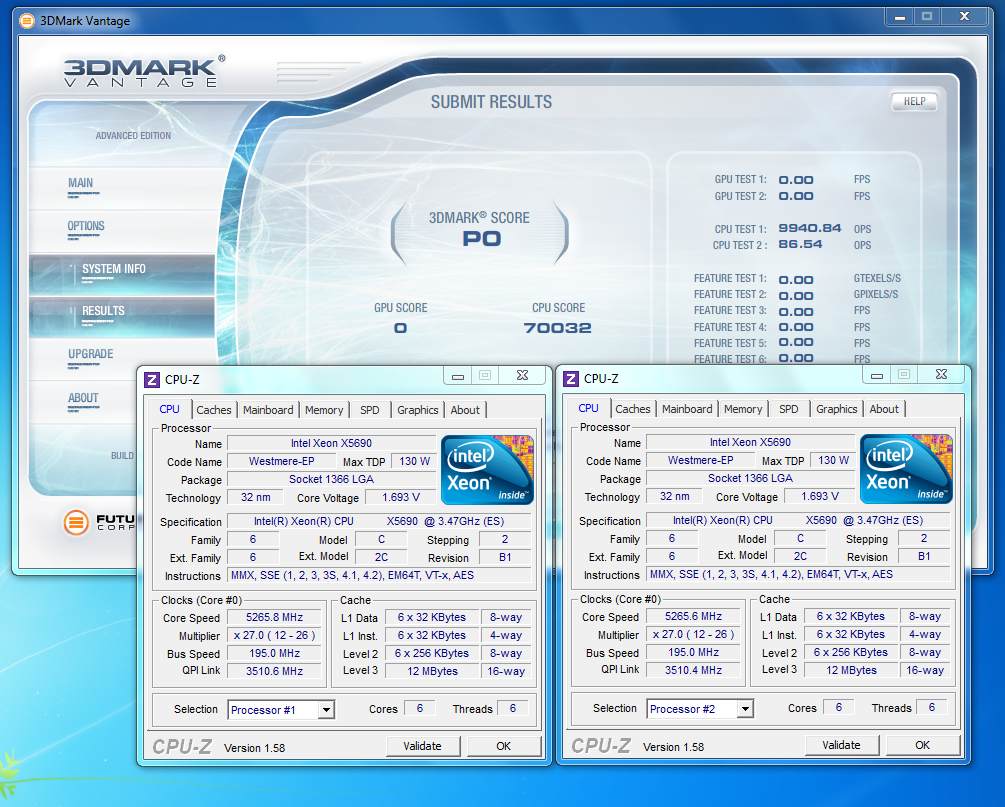Click Bus Speed 195.0 MHz in left CPU-Z
The image size is (1005, 807).
point(274,653)
